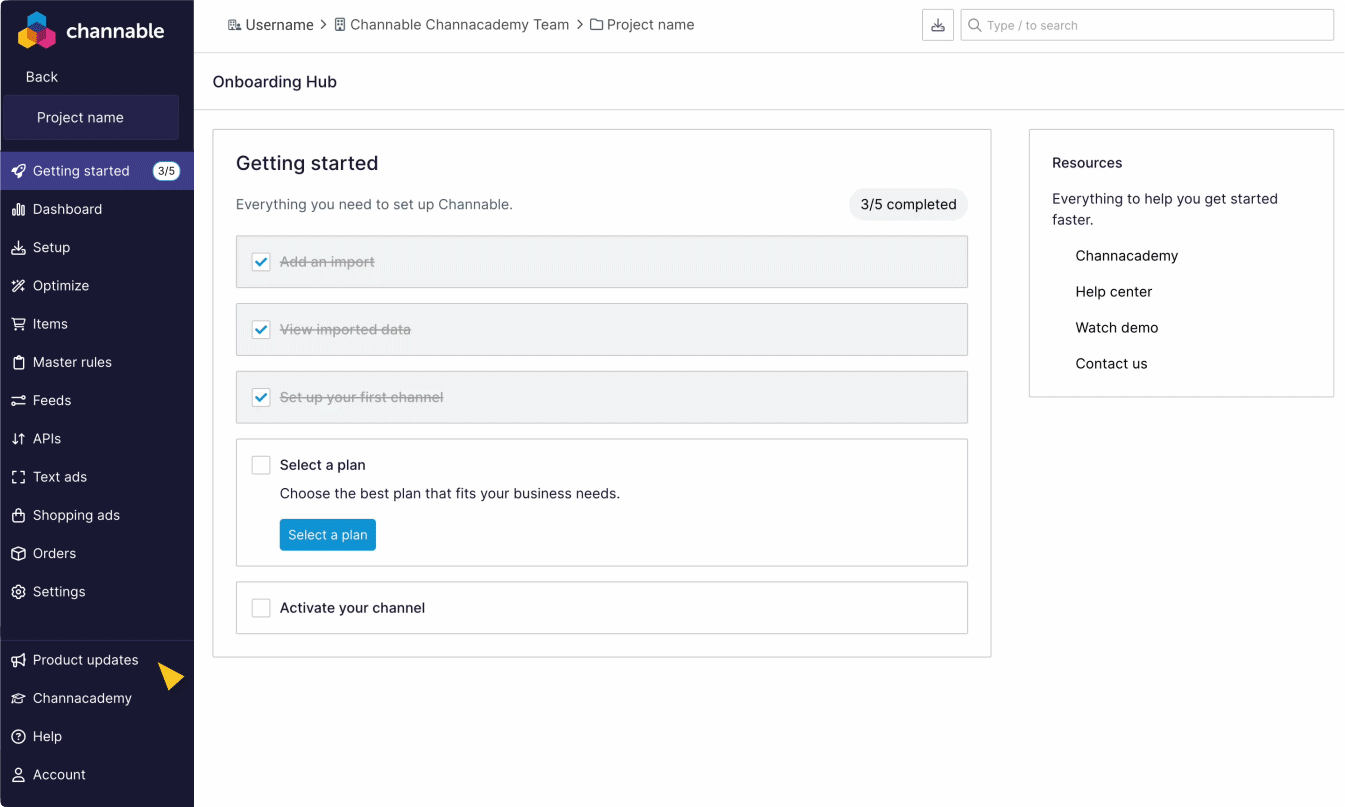1345x807 pixels.
Task: Click the download icon beside search
Action: (x=938, y=25)
